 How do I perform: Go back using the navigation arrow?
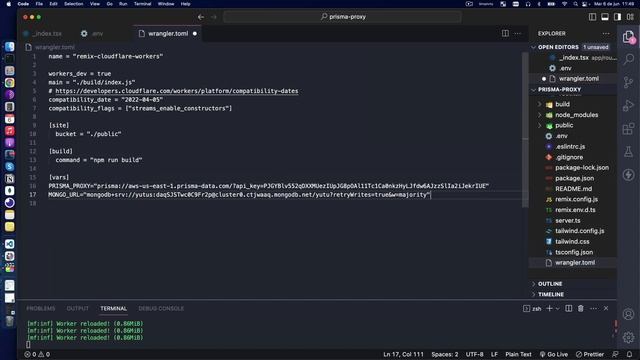[201, 17]
